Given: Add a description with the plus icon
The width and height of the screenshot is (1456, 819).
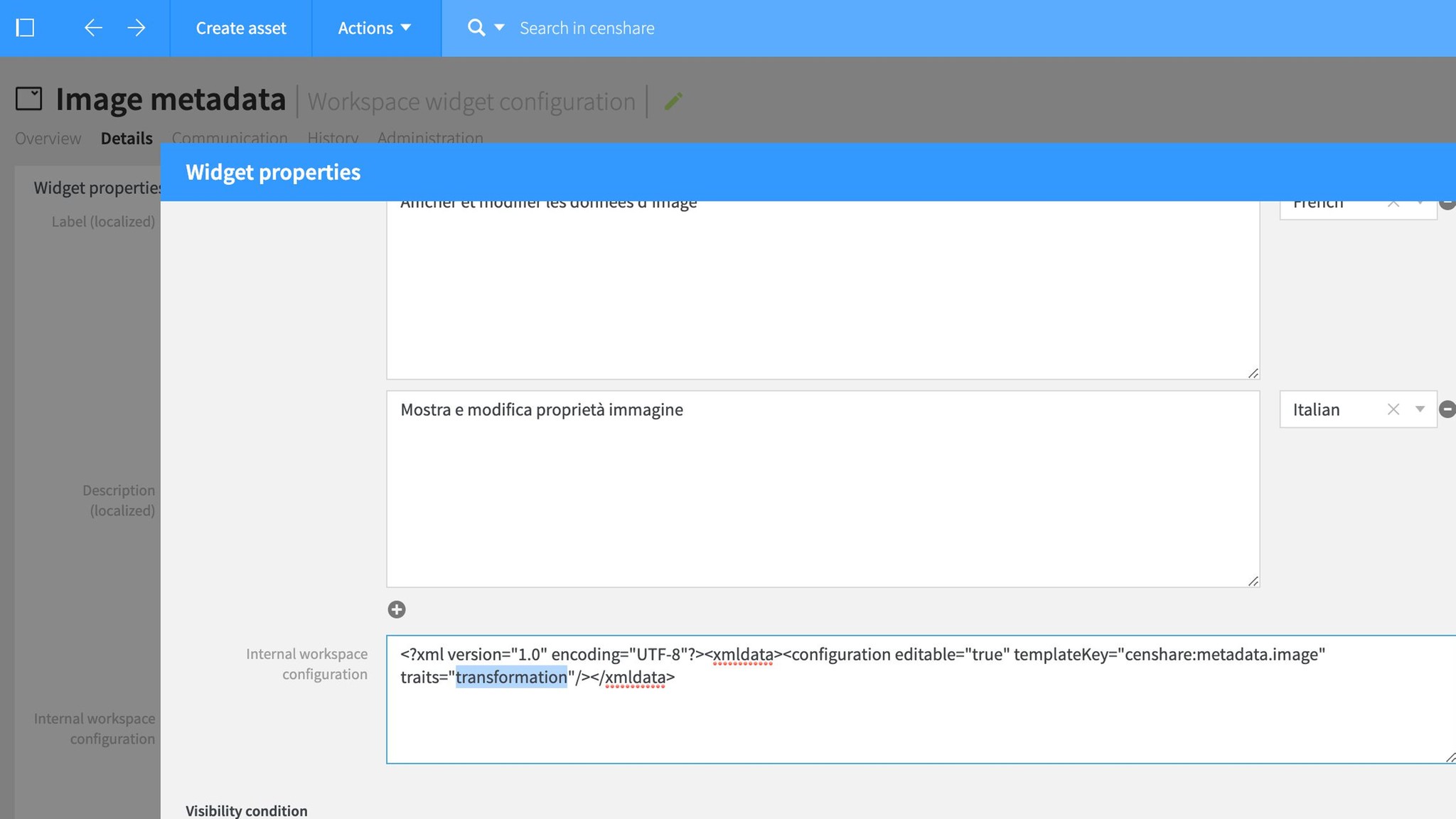Looking at the screenshot, I should click(397, 609).
